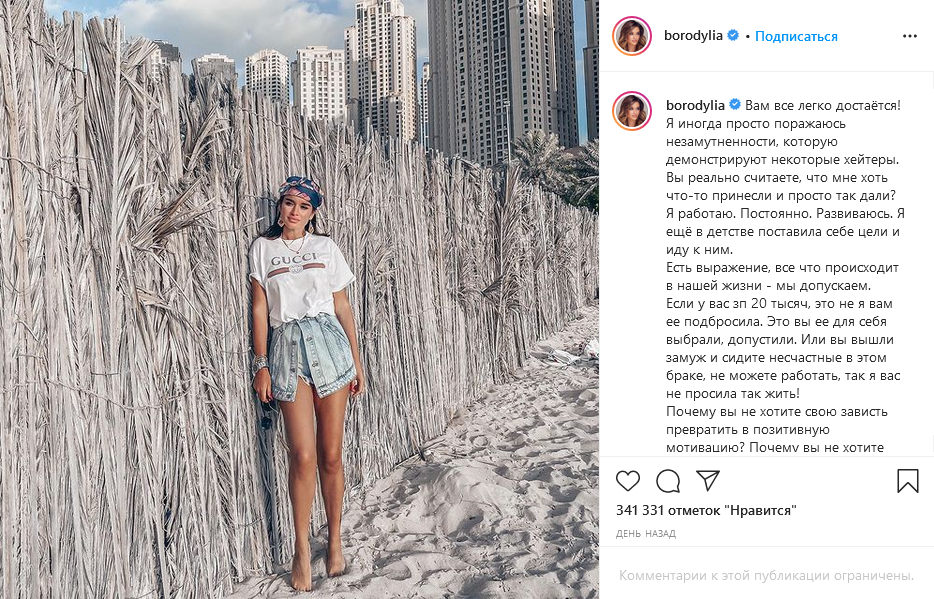The image size is (934, 599).
Task: Open borodylia avatar next to caption
Action: coord(632,111)
